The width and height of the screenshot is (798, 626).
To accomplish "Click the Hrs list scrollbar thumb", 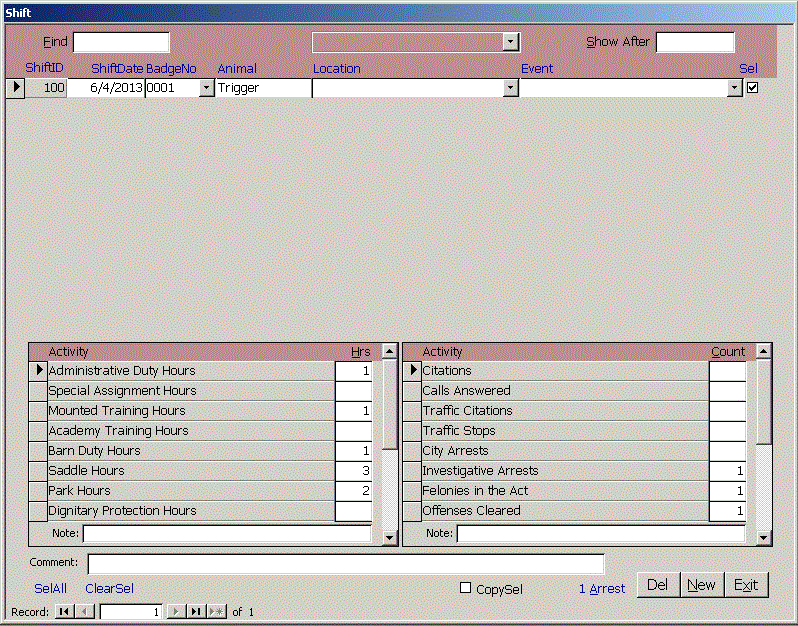I will point(390,405).
